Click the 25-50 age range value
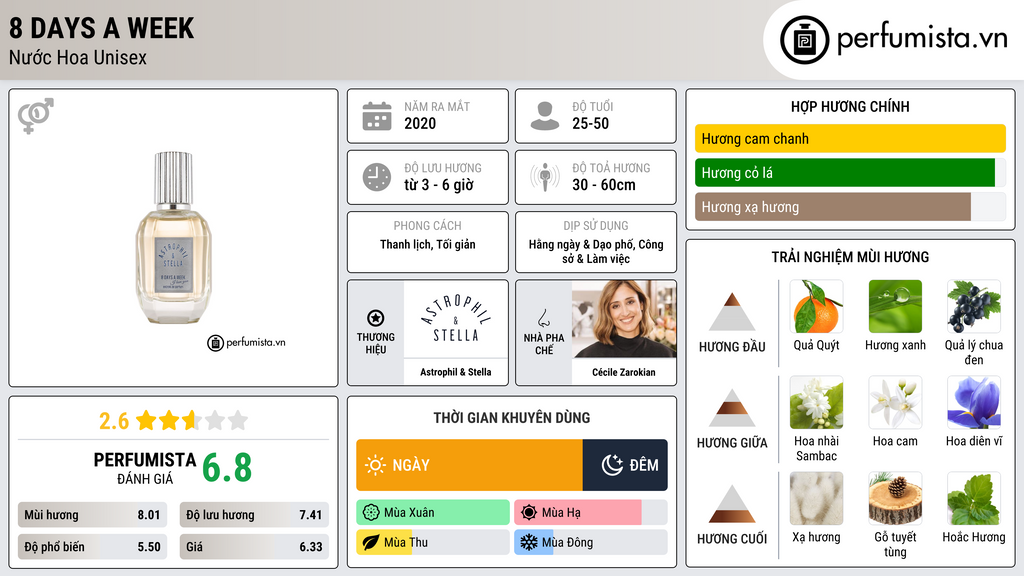 point(590,123)
